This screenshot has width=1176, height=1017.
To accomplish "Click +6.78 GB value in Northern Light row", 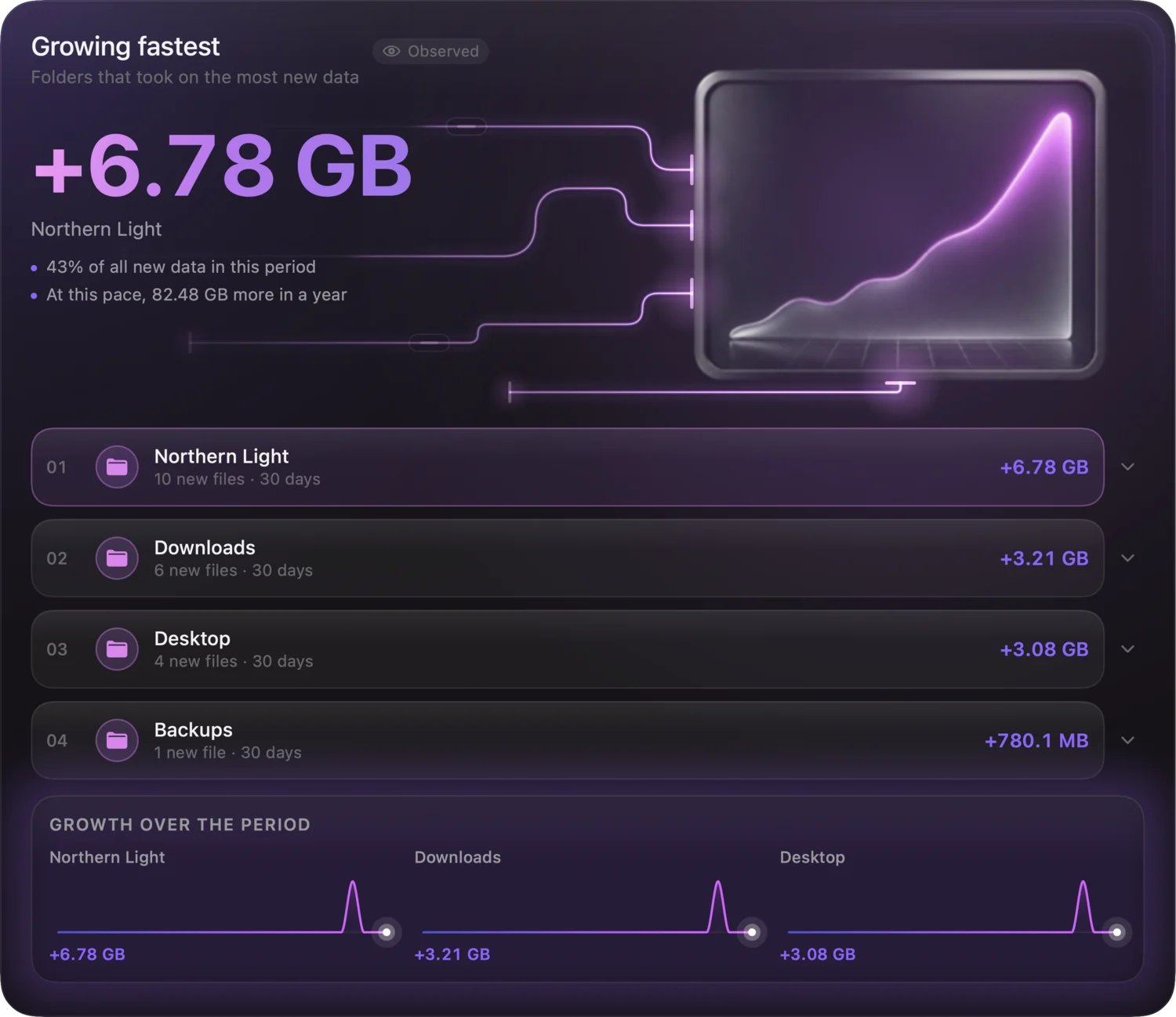I will pyautogui.click(x=1044, y=467).
